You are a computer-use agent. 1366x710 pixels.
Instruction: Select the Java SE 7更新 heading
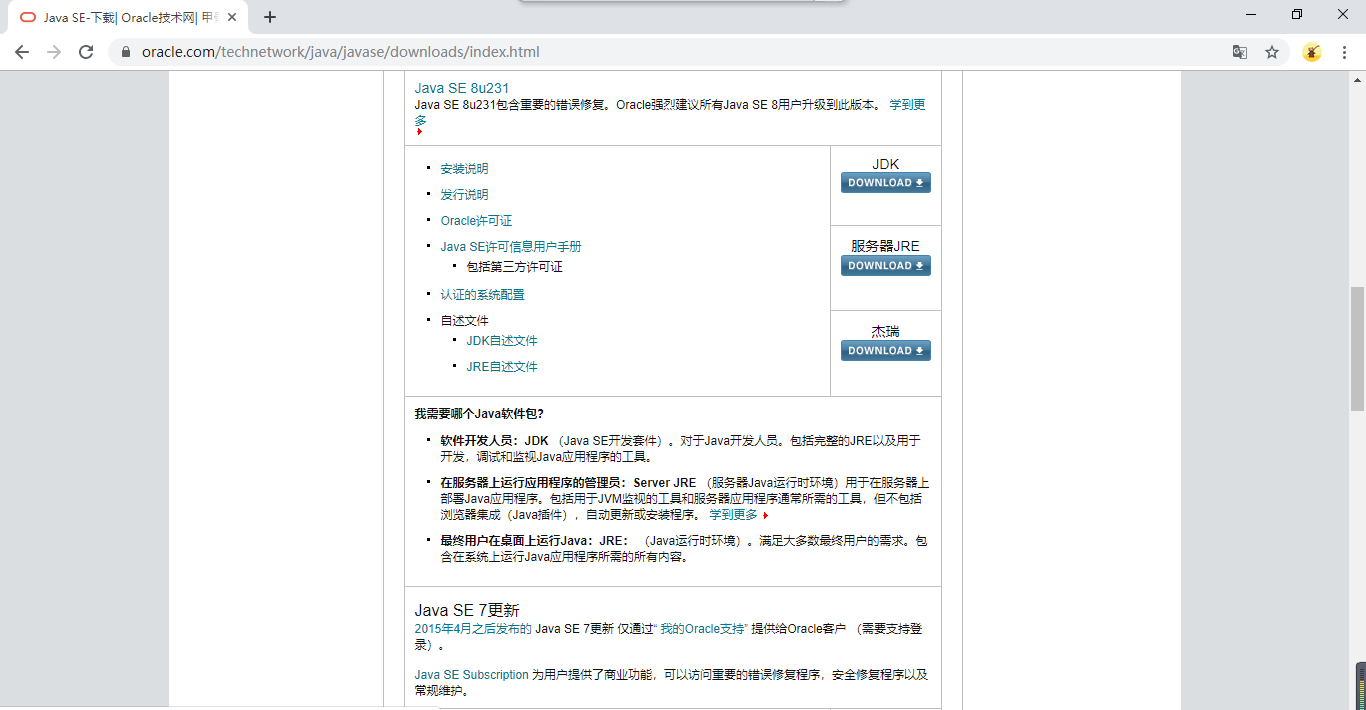tap(467, 610)
